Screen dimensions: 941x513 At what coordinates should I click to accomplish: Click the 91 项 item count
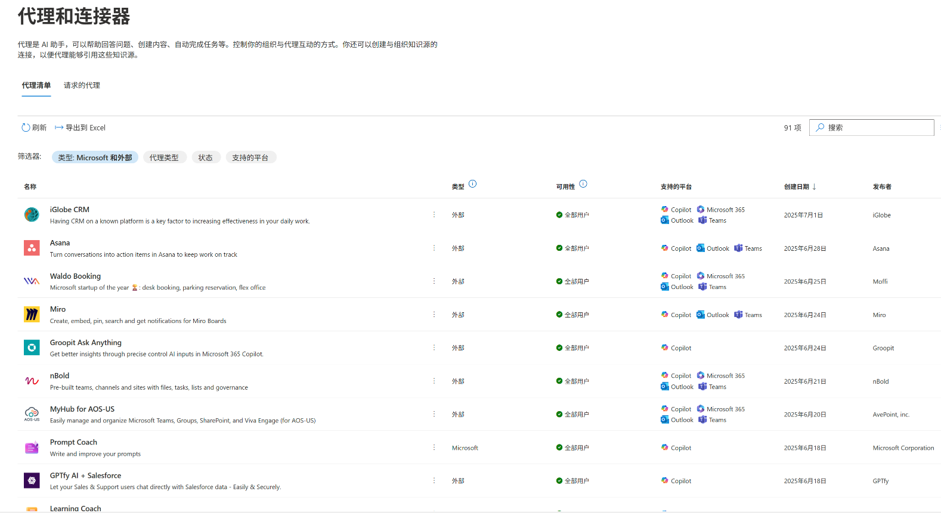point(792,128)
